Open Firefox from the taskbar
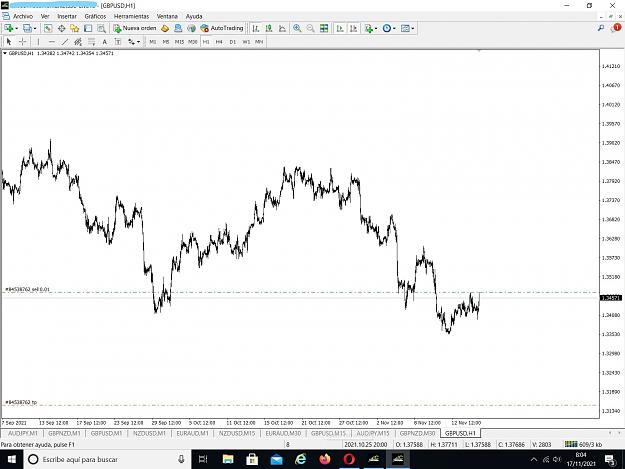The image size is (625, 469). pos(325,459)
